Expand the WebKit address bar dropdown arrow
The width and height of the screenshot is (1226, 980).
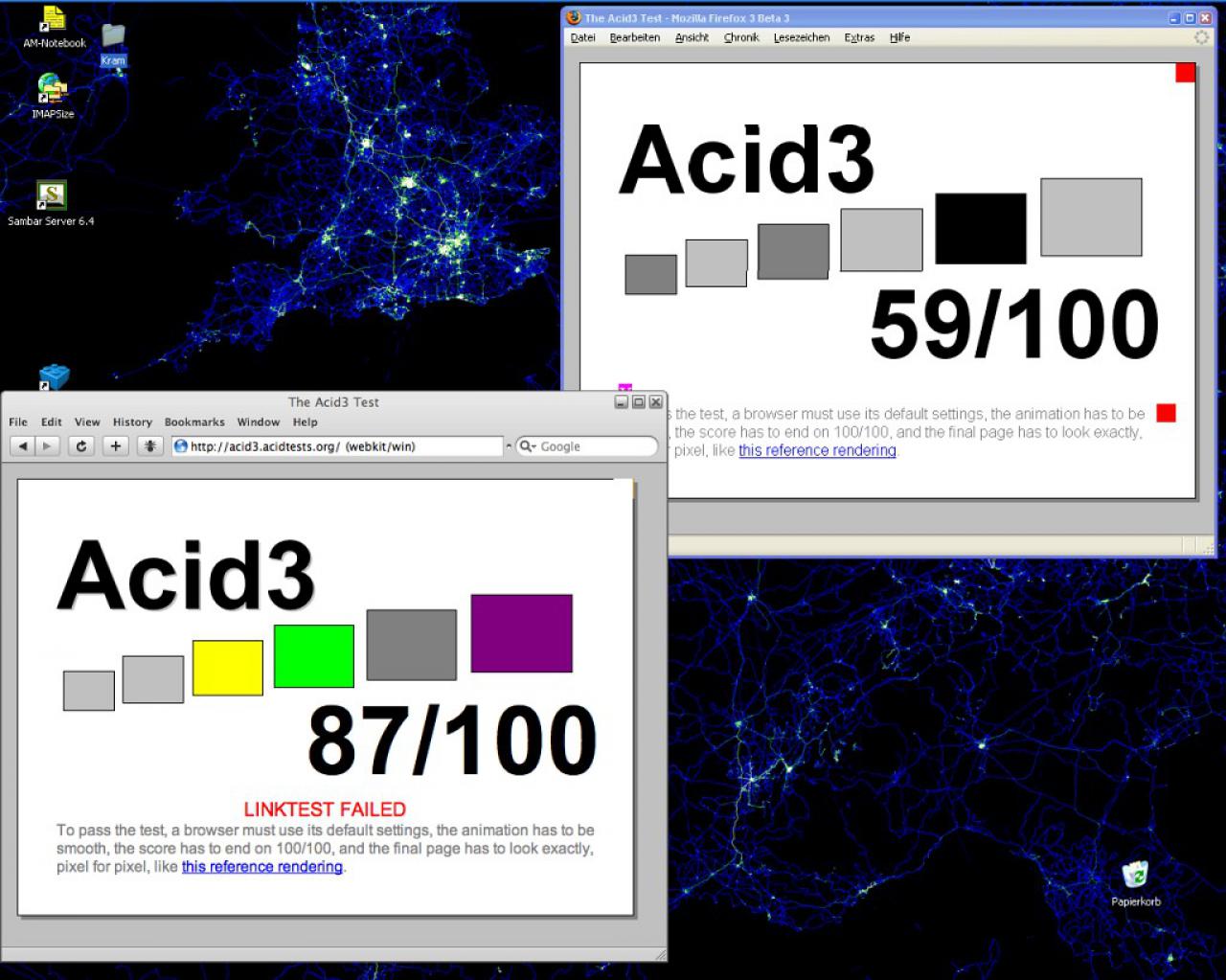[x=508, y=445]
